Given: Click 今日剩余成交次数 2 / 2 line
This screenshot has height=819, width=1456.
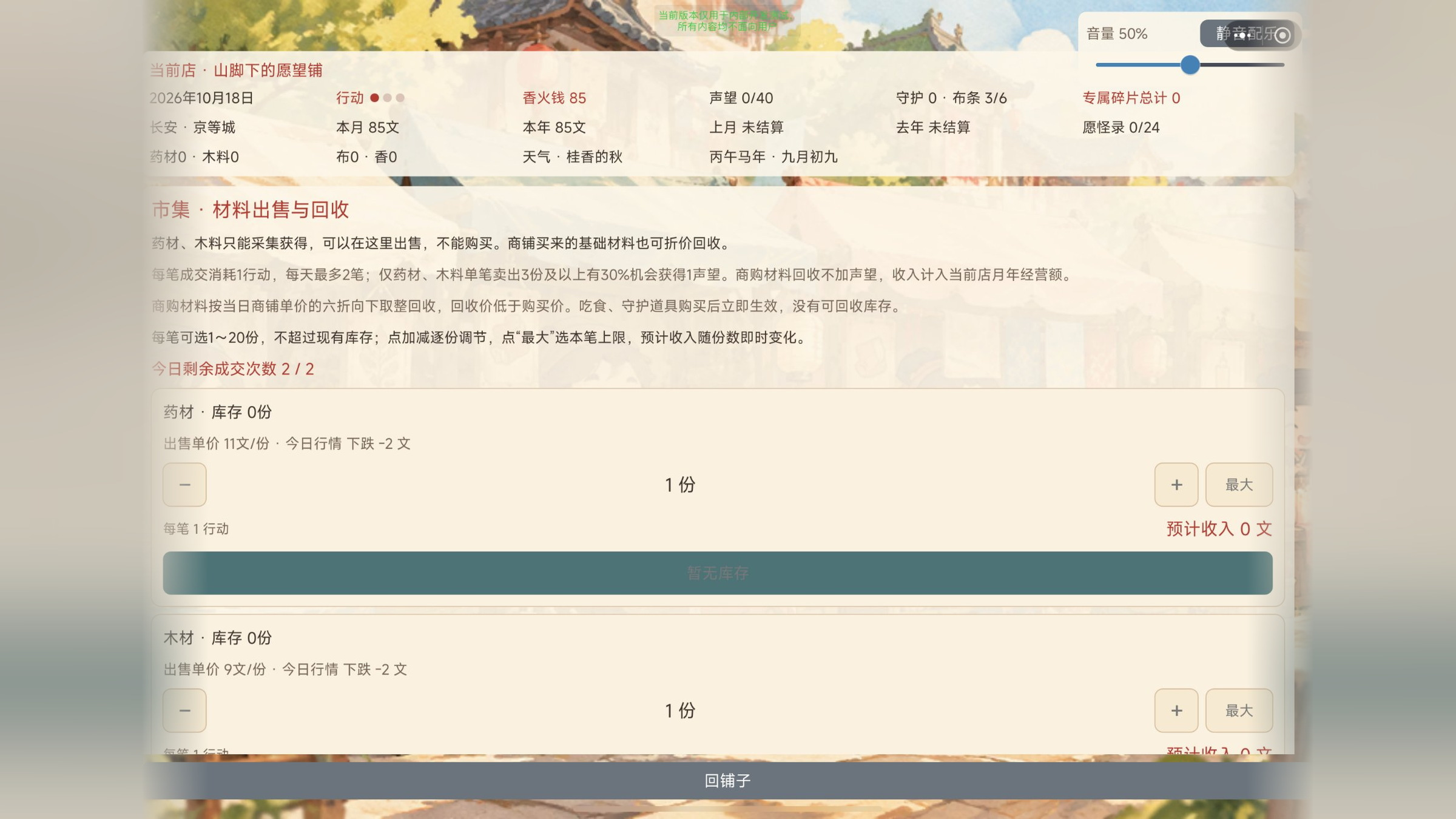Looking at the screenshot, I should tap(232, 369).
